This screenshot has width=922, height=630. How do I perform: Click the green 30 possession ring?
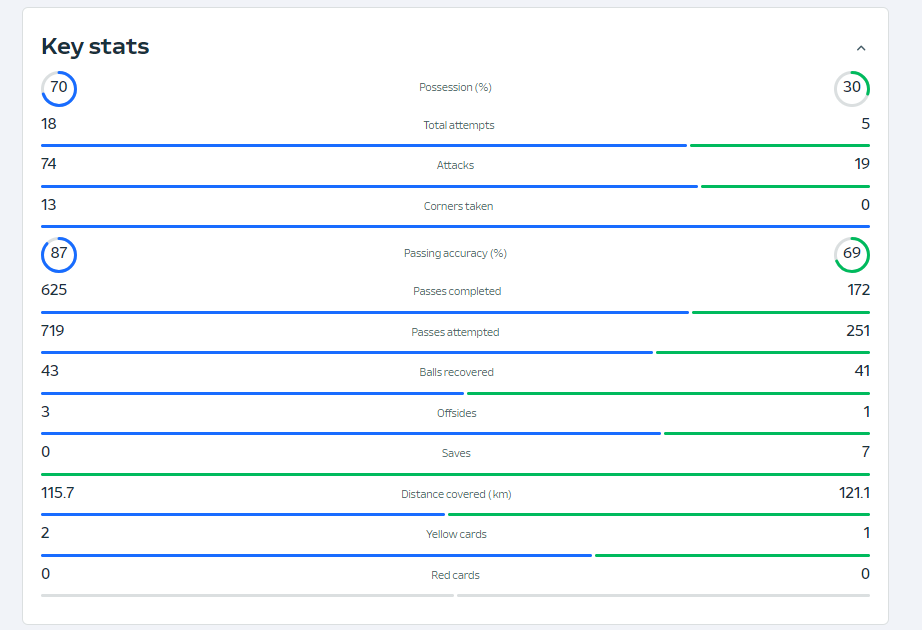click(852, 89)
